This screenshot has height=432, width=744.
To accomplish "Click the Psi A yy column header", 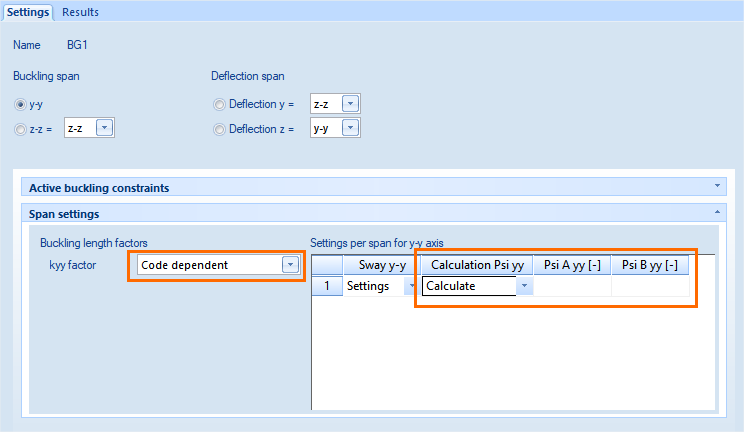I will click(x=571, y=265).
